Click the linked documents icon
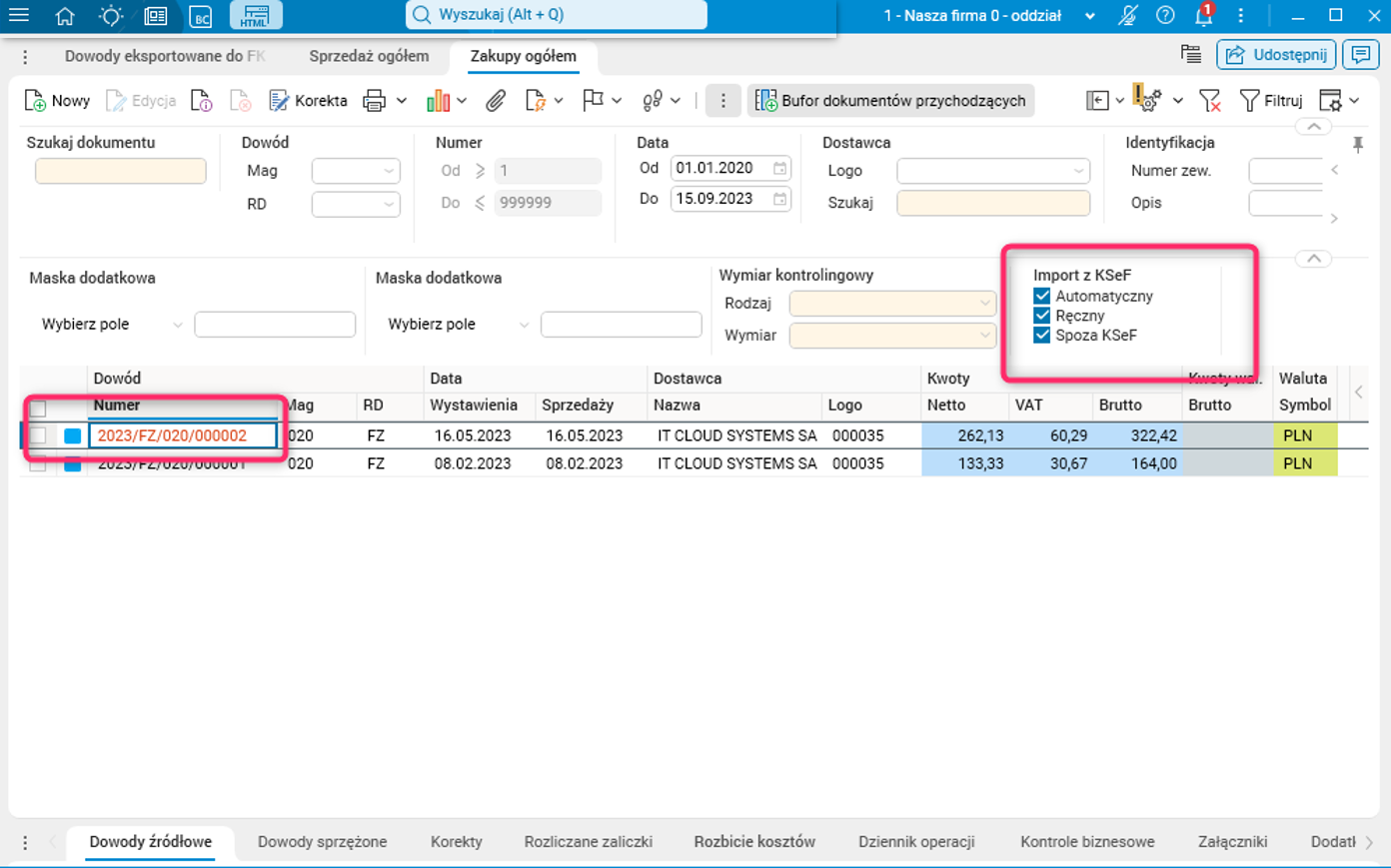Screen dimensions: 1391x868 tap(653, 101)
